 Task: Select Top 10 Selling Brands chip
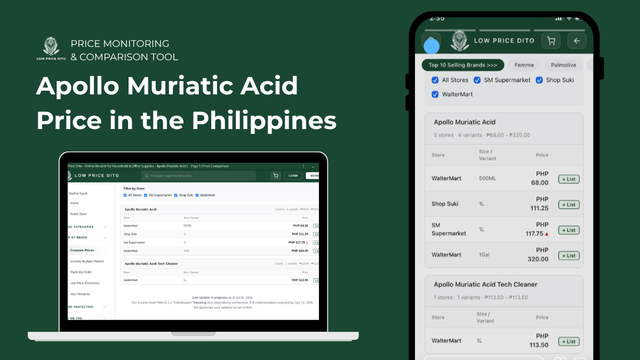[x=463, y=65]
